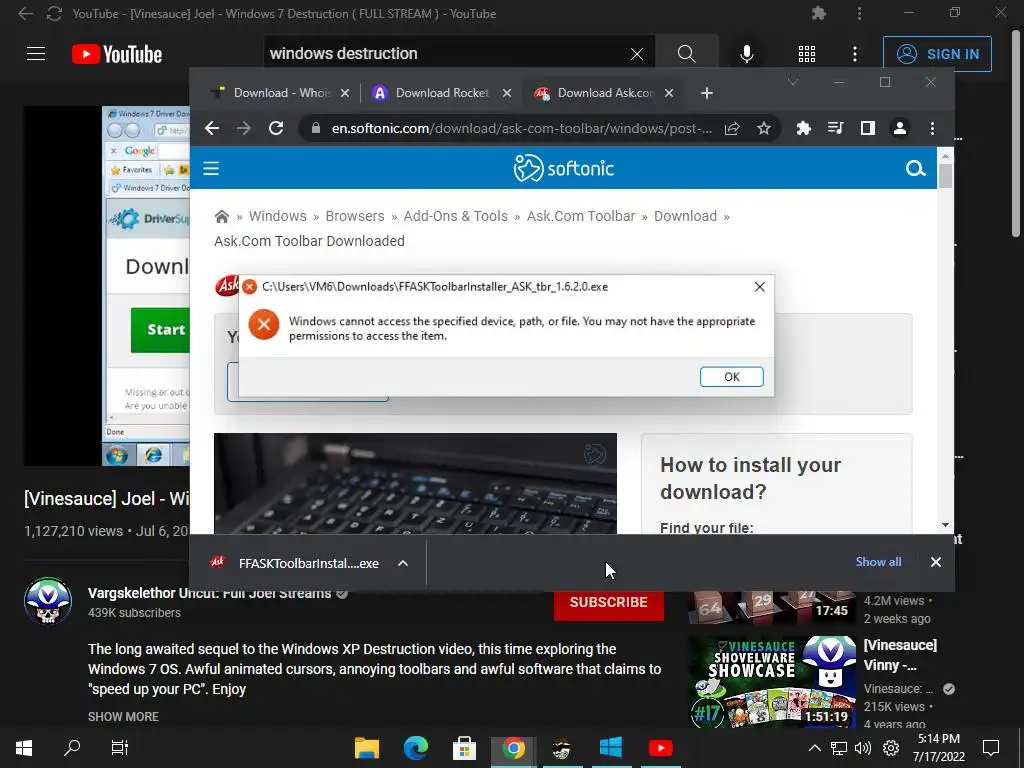
Task: Open Task View on the taskbar
Action: pos(120,748)
